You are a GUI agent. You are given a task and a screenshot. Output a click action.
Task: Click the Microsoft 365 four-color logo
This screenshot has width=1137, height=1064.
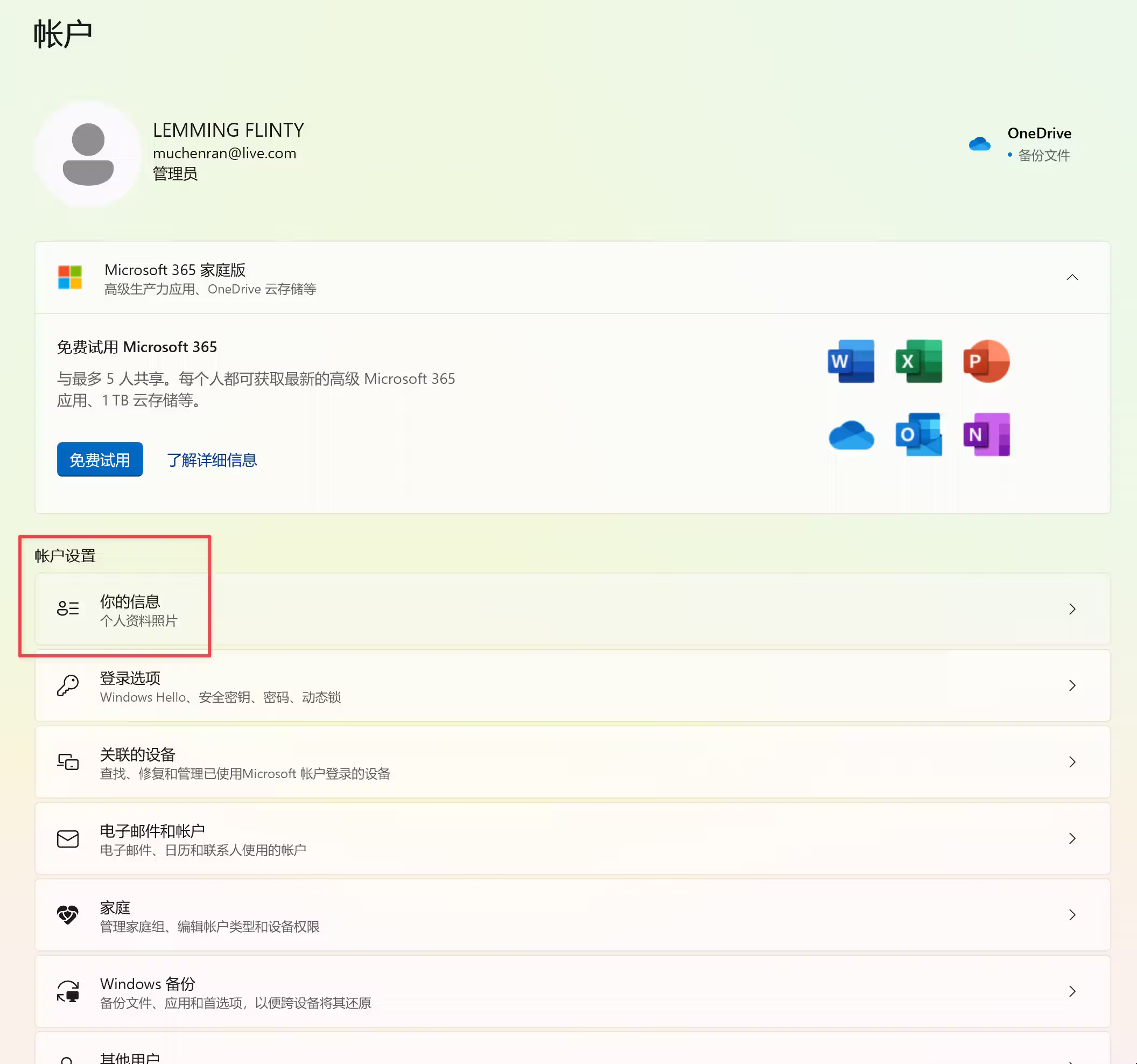[70, 277]
